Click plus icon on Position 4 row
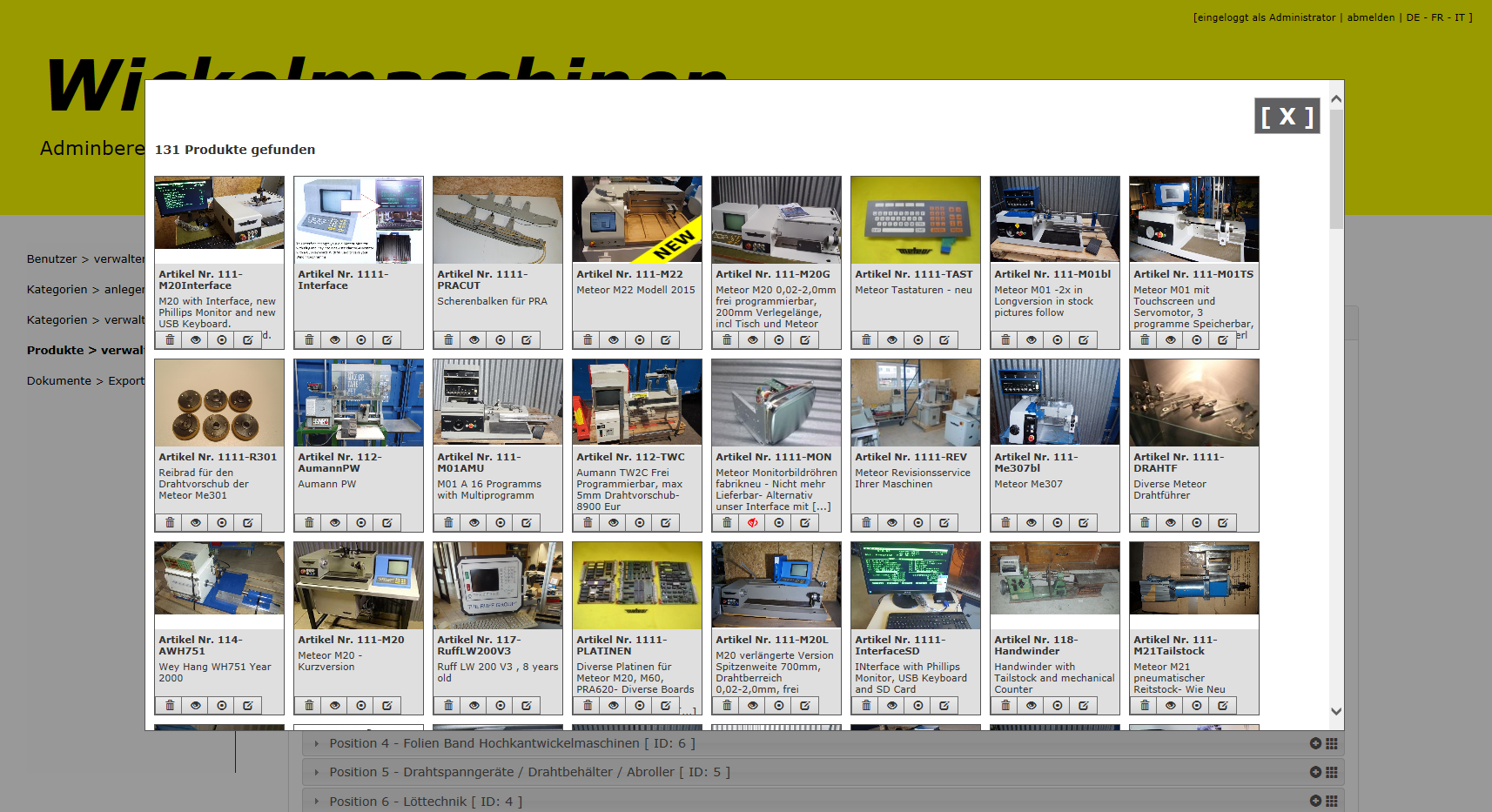Image resolution: width=1492 pixels, height=812 pixels. coord(1315,743)
